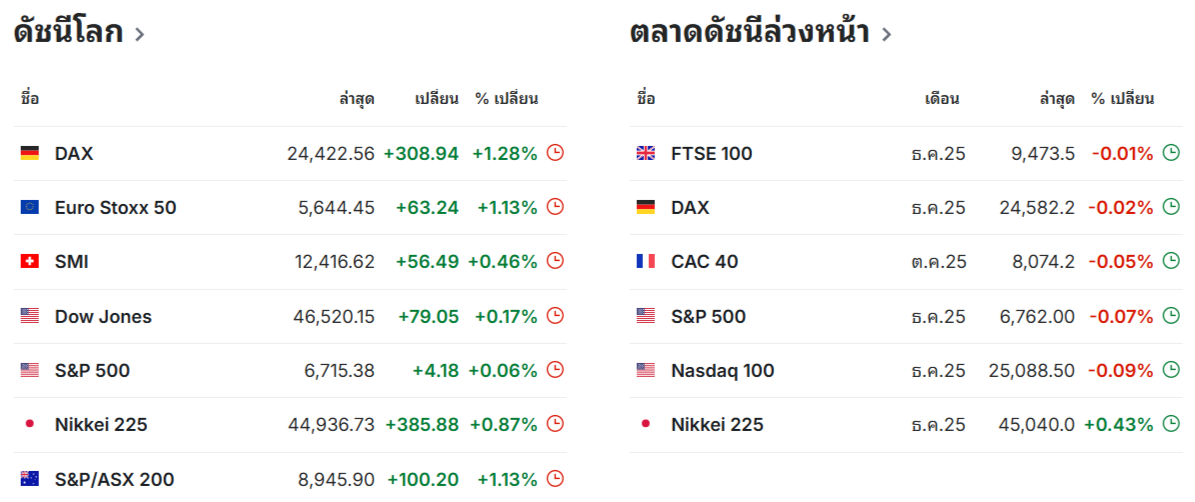Open the Euro Stoxx 50 index page
Viewport: 1195px width, 502px height.
click(115, 207)
